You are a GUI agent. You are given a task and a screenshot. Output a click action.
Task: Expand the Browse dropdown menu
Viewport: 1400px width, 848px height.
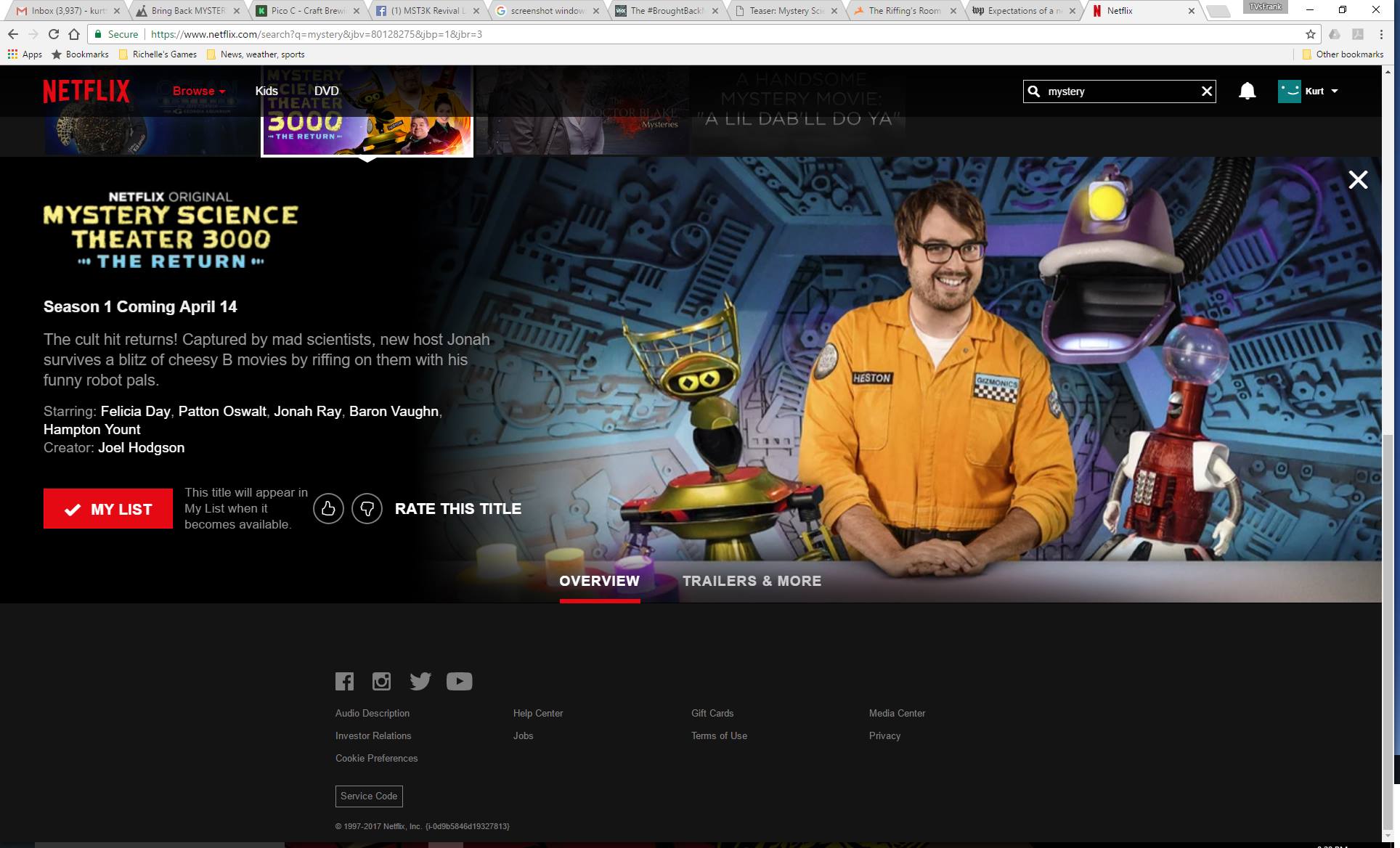point(199,91)
